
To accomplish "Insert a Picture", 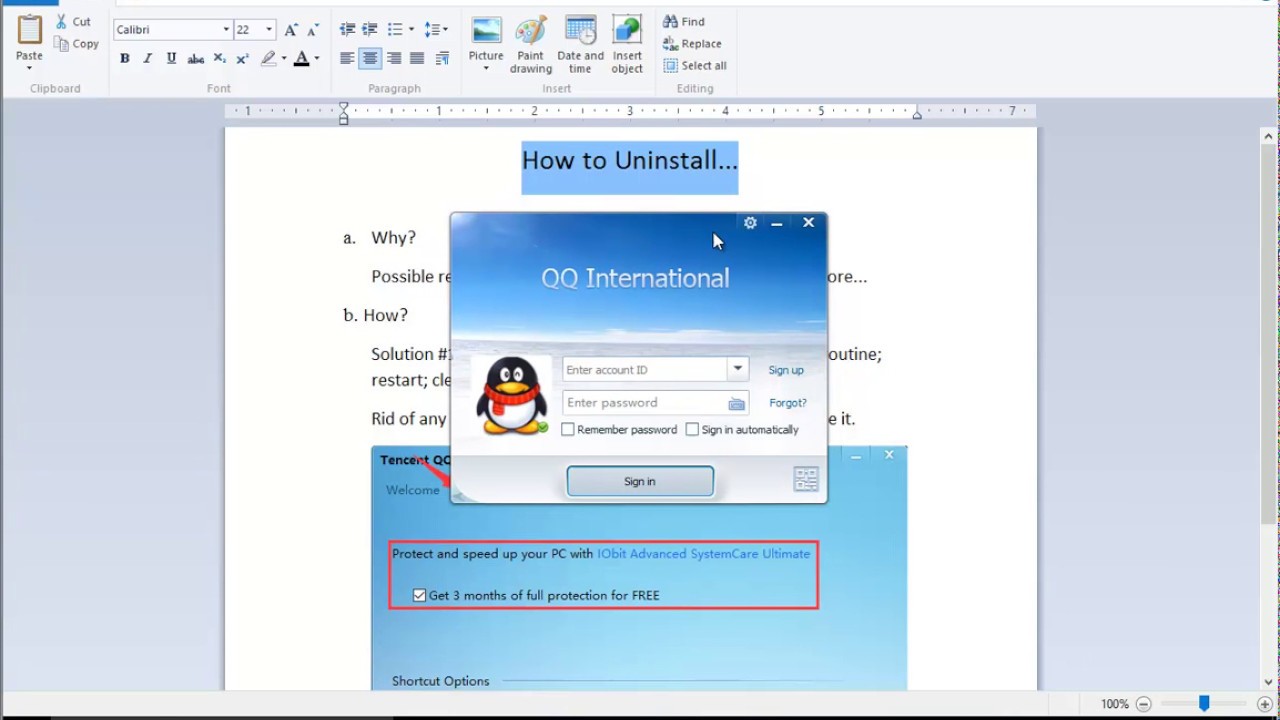I will (486, 37).
